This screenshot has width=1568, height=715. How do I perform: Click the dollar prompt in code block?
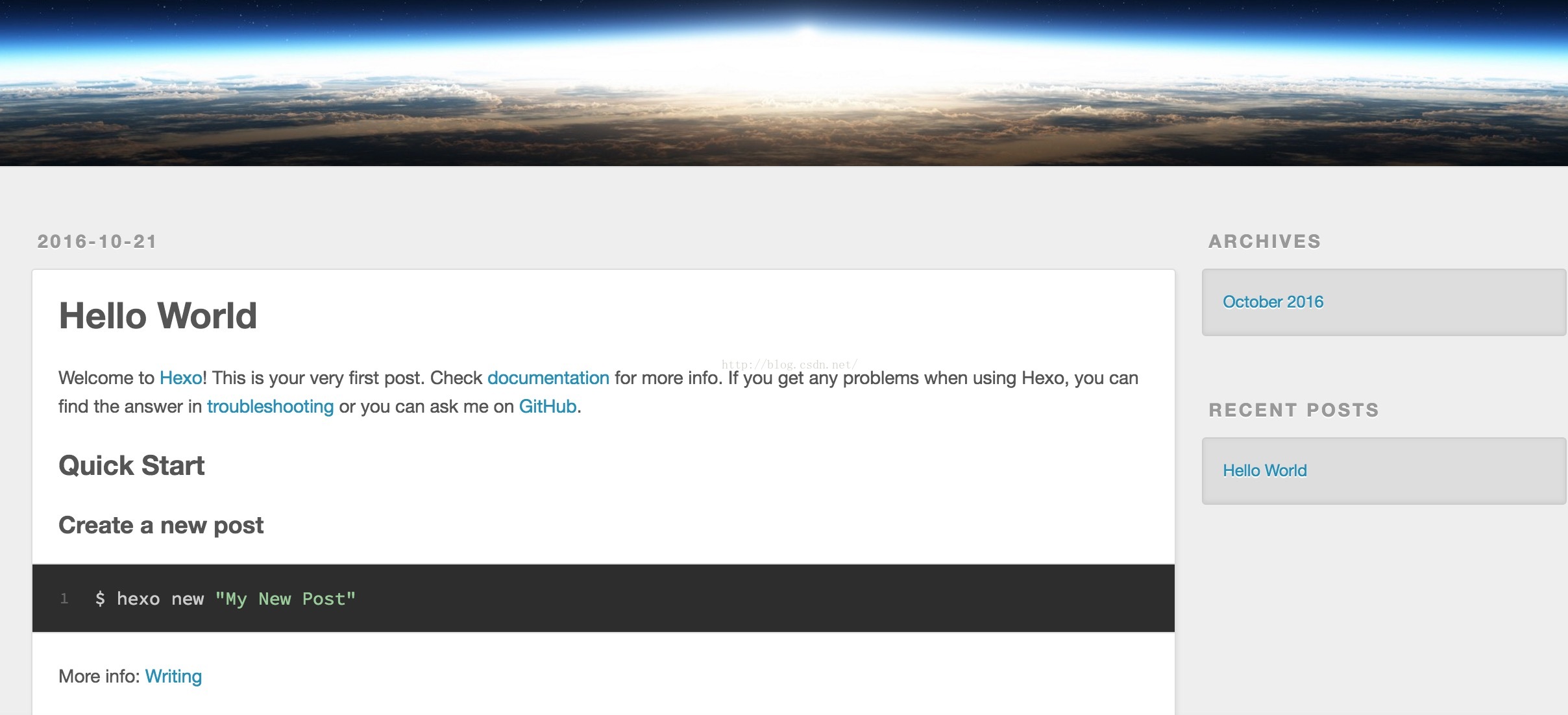[100, 598]
